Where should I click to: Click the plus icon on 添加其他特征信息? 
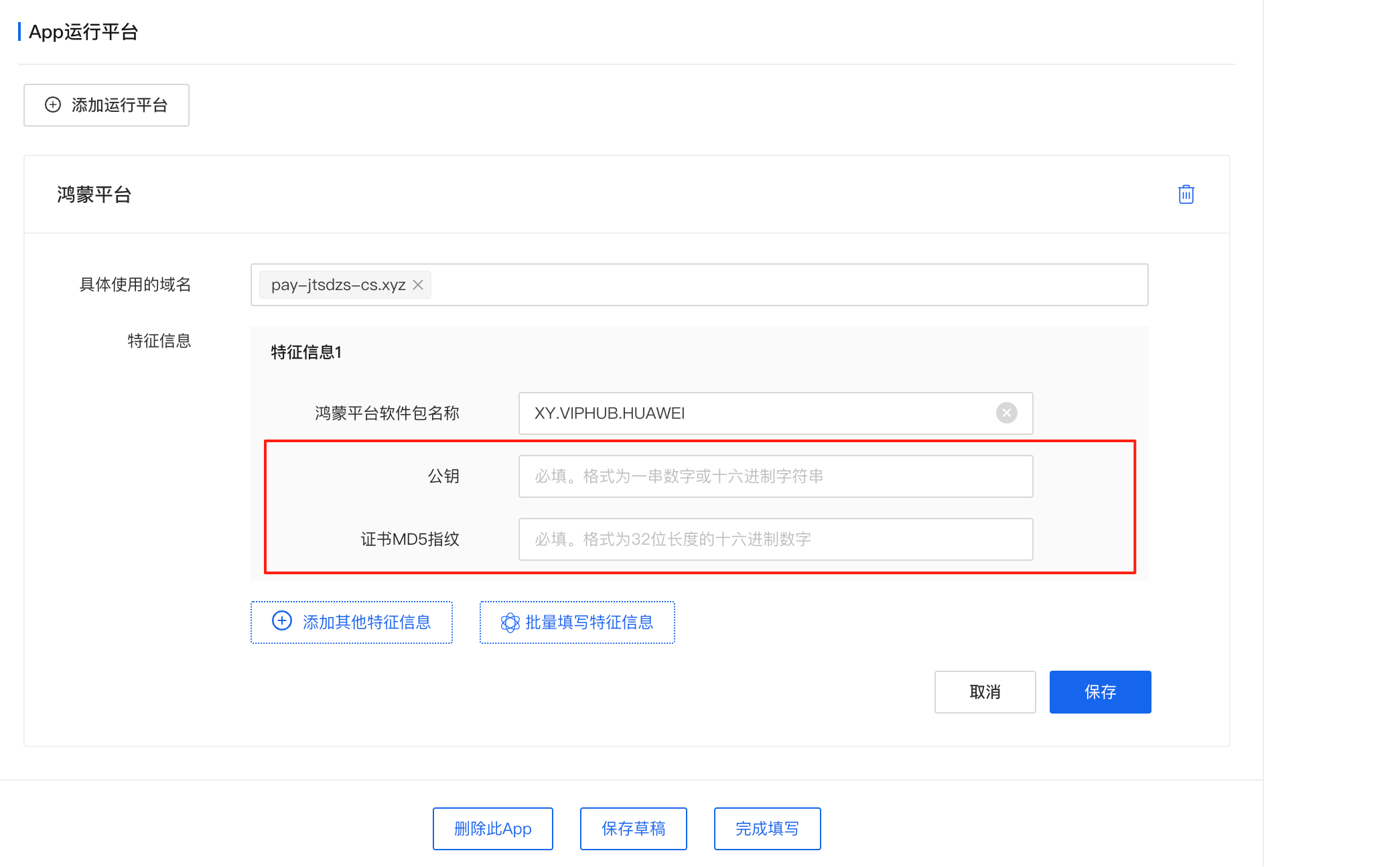pos(281,622)
